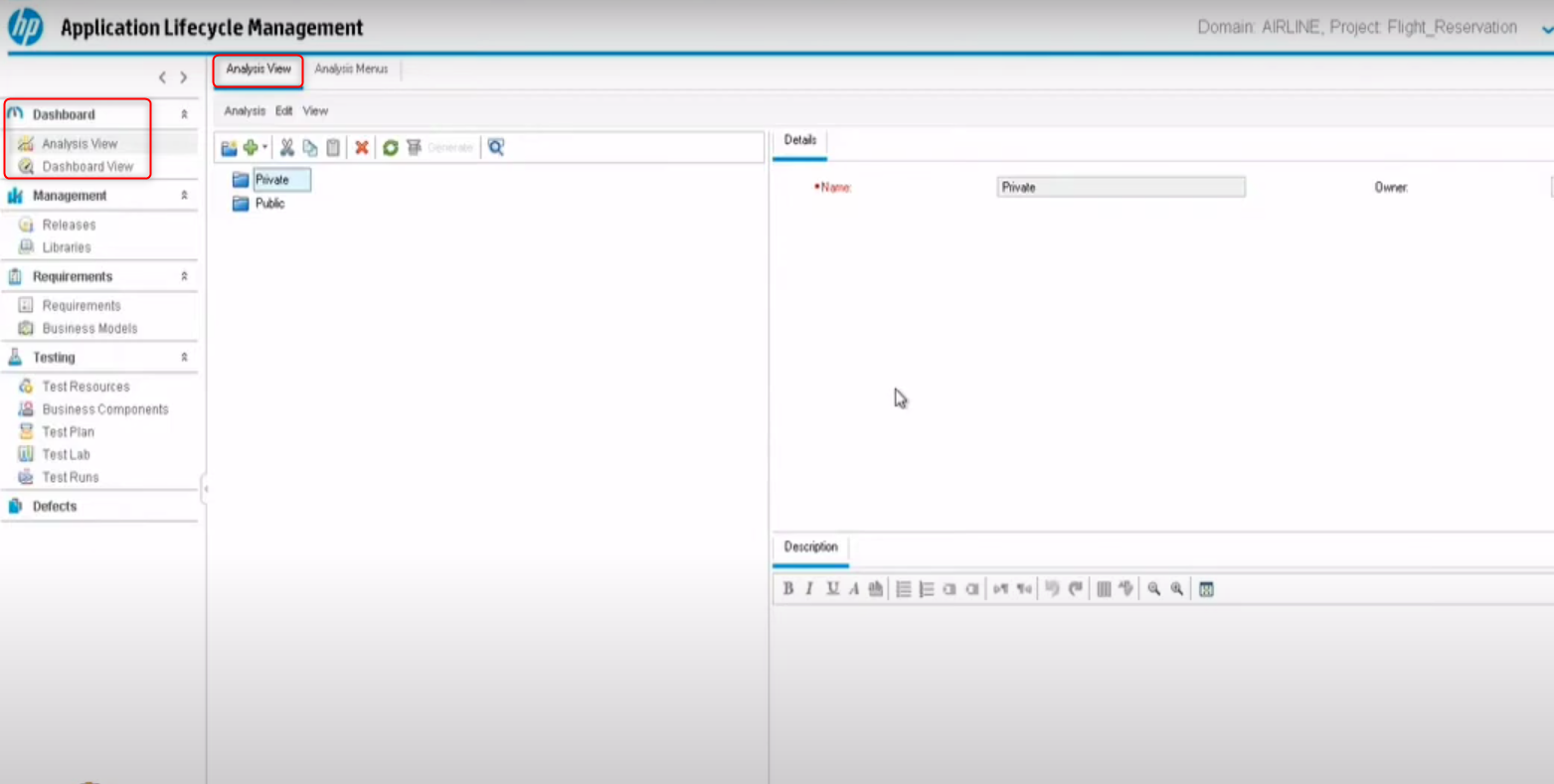Image resolution: width=1554 pixels, height=784 pixels.
Task: Click the spell check icon in Description toolbar
Action: [x=1125, y=589]
